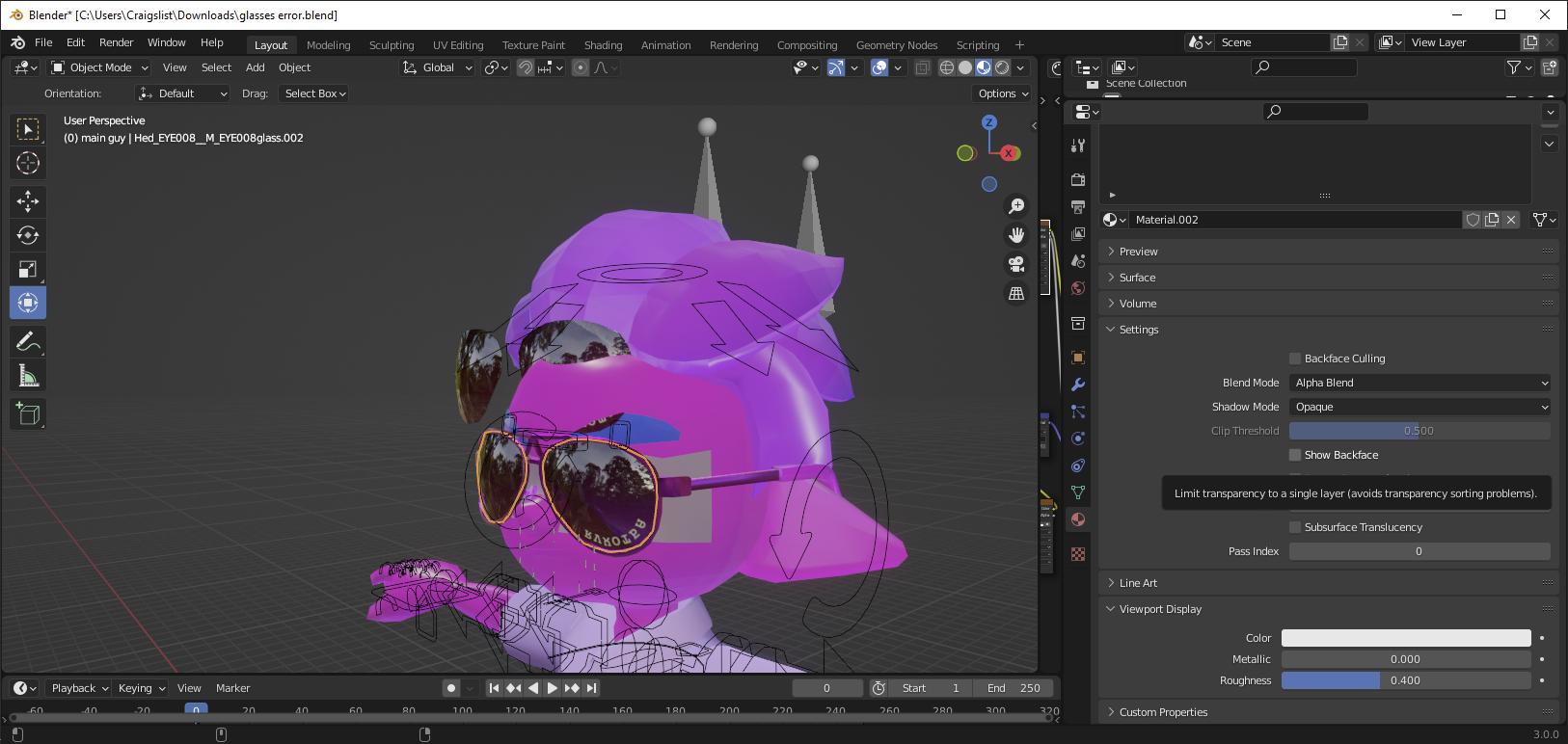Image resolution: width=1568 pixels, height=744 pixels.
Task: Click the Pan view hand icon
Action: [x=1016, y=235]
